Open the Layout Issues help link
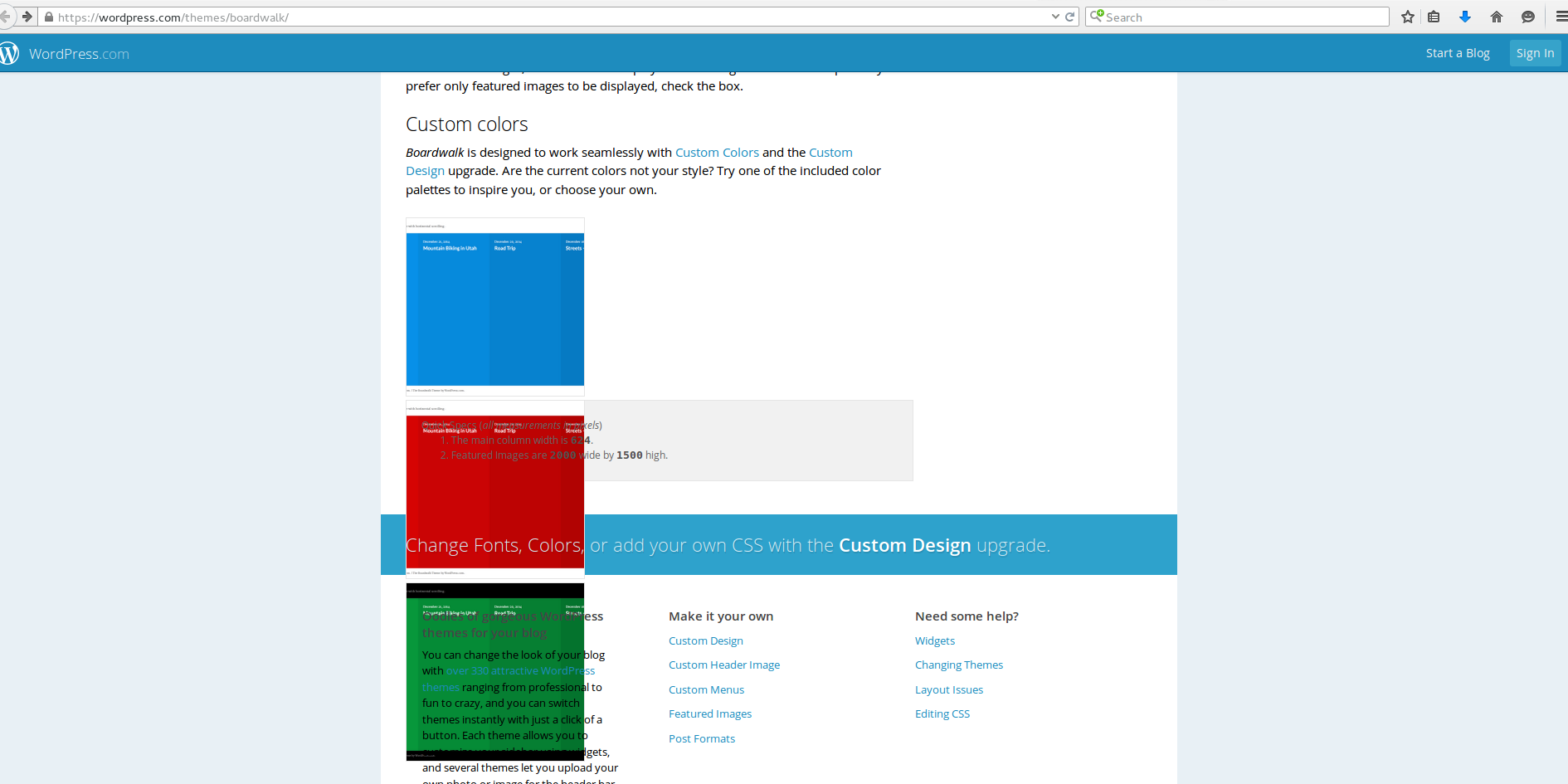Viewport: 1568px width, 784px height. [949, 689]
